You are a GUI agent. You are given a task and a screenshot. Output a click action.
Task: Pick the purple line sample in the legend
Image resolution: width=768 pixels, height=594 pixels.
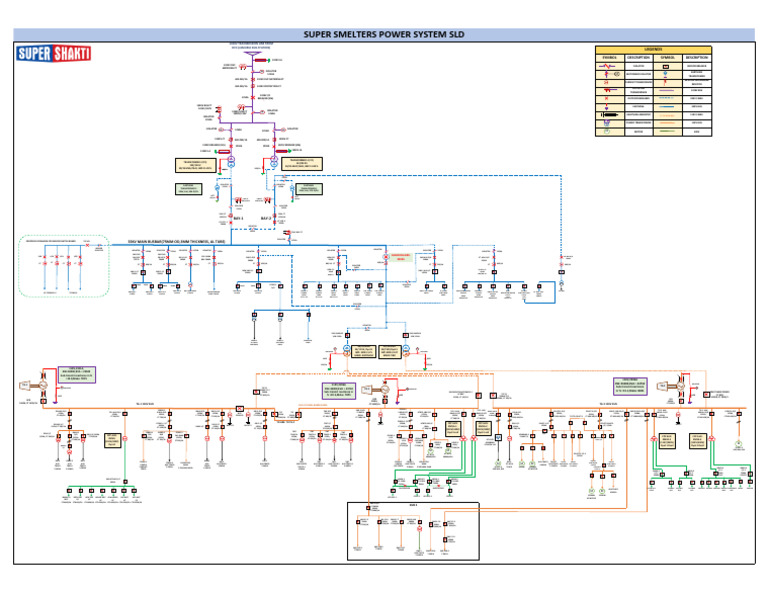667,91
